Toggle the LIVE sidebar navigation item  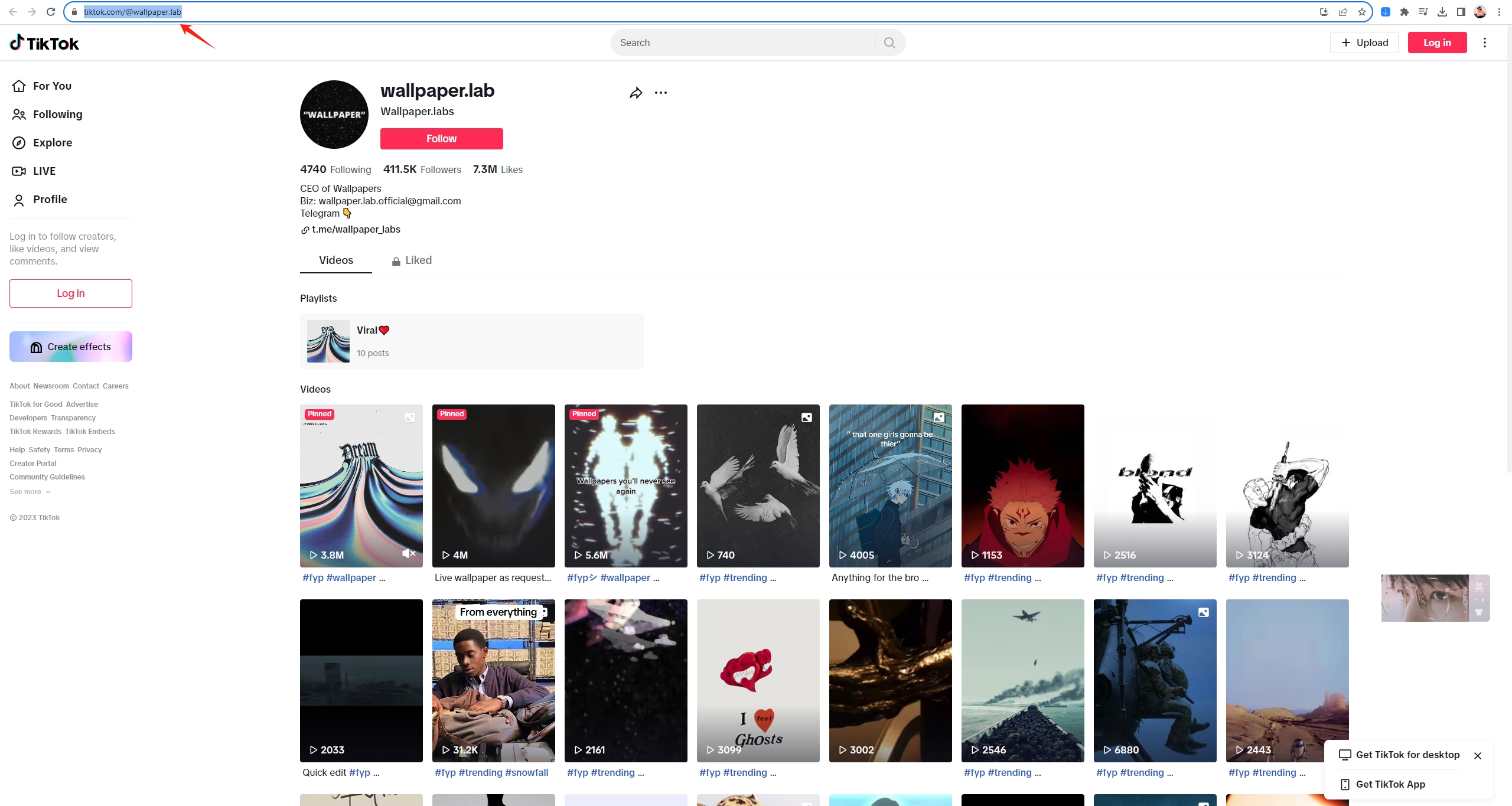tap(44, 171)
